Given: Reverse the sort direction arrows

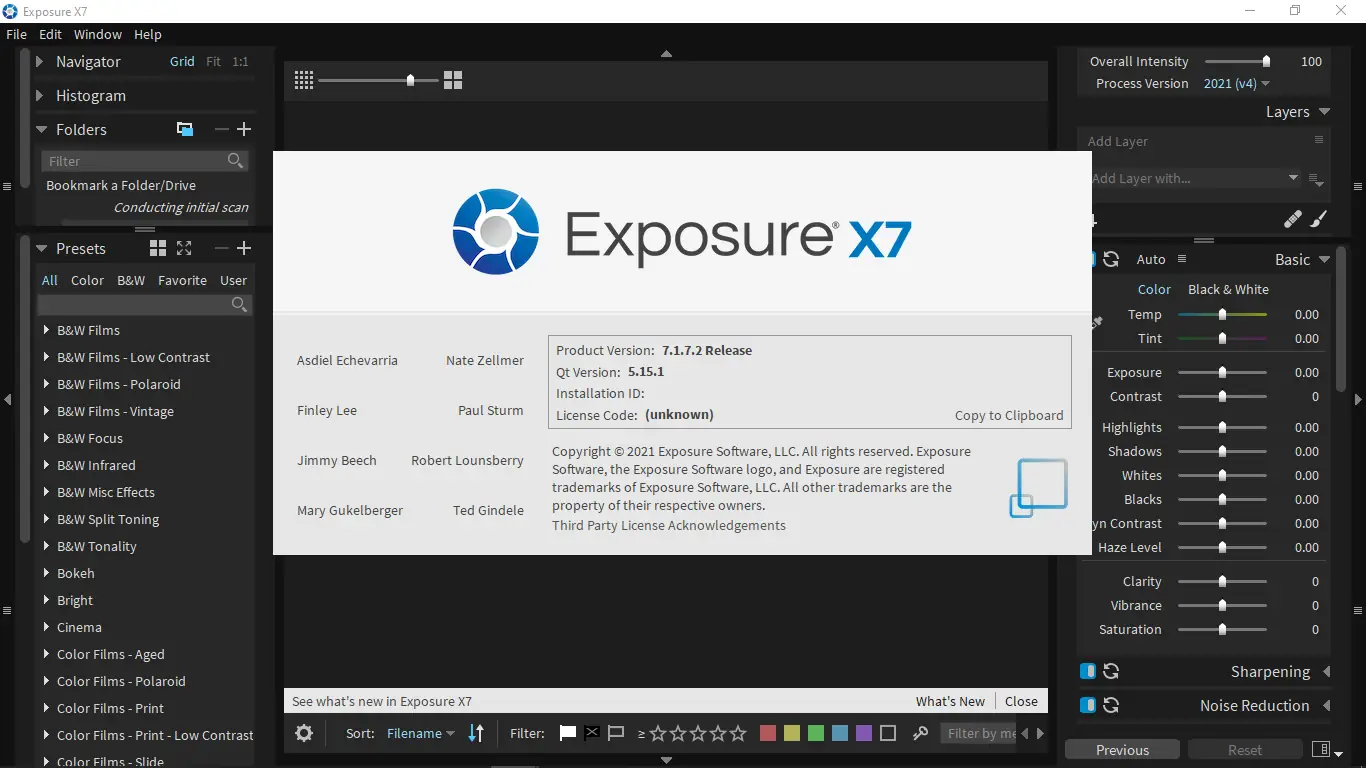Looking at the screenshot, I should (476, 733).
